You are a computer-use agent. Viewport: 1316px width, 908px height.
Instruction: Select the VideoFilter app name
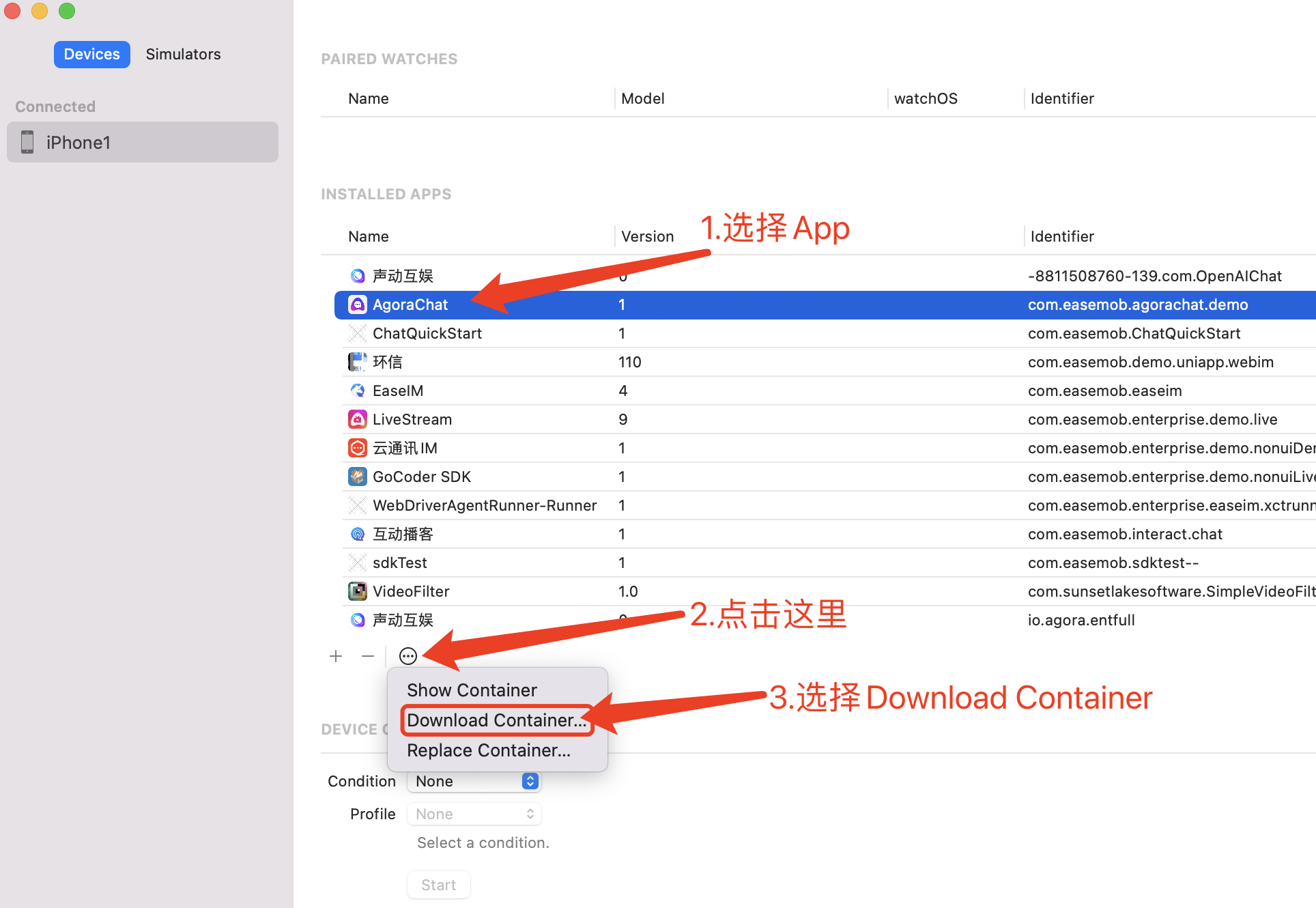point(411,591)
